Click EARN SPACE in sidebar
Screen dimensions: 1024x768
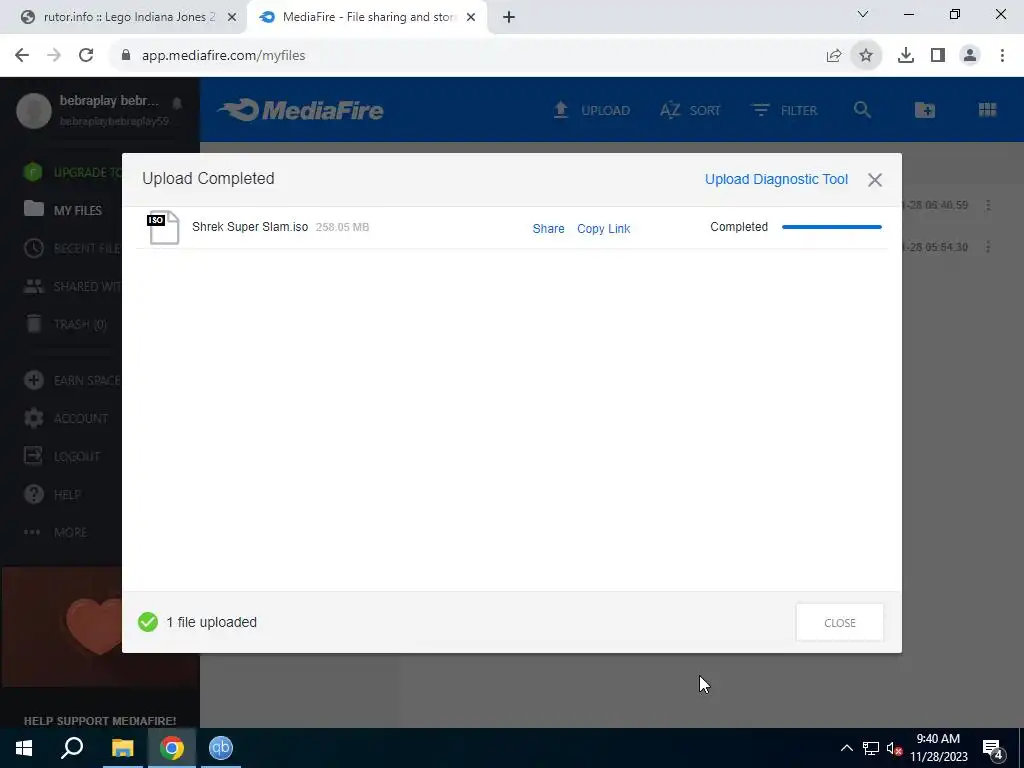(72, 380)
